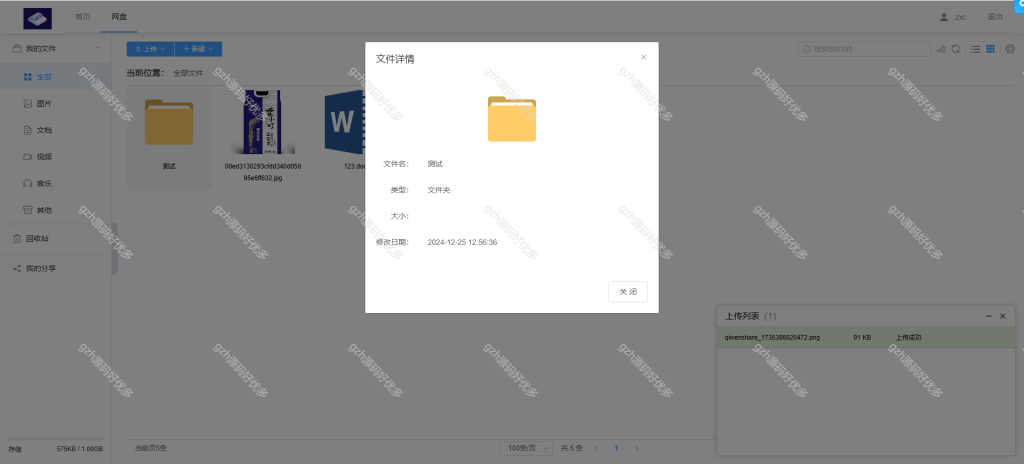Open the 首页 tab
The image size is (1024, 464).
(x=83, y=17)
